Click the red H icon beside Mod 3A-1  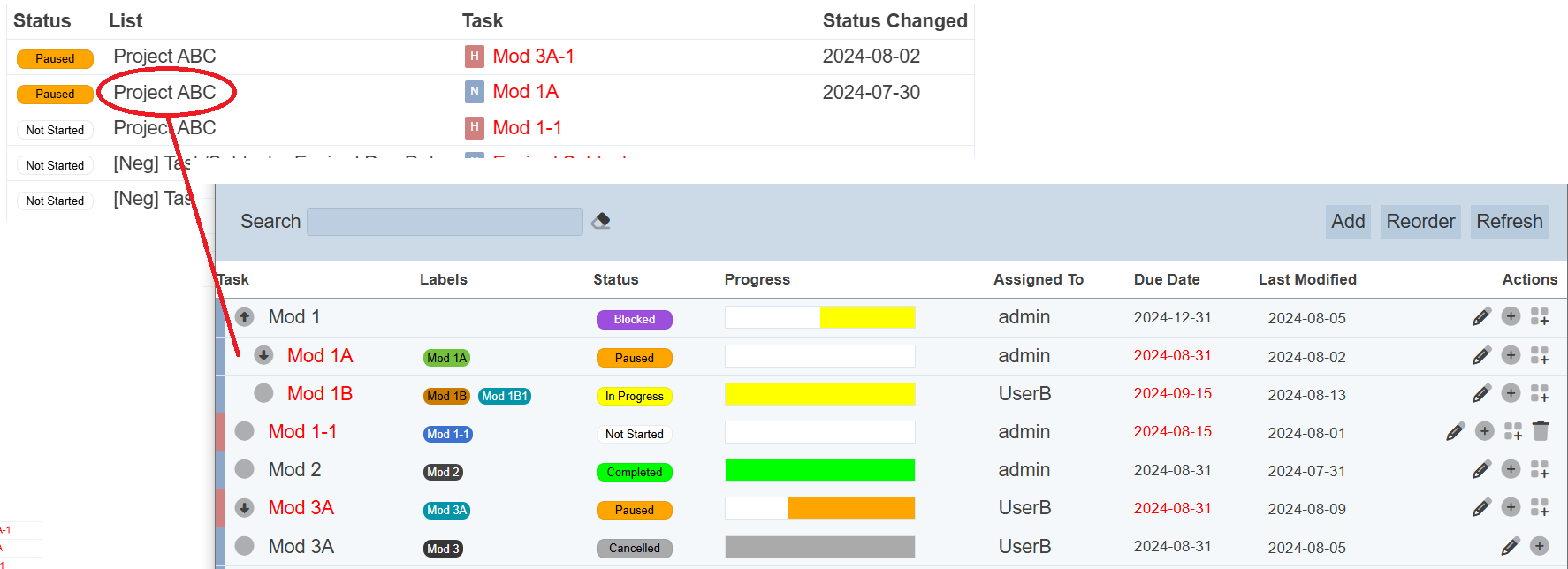[x=475, y=57]
